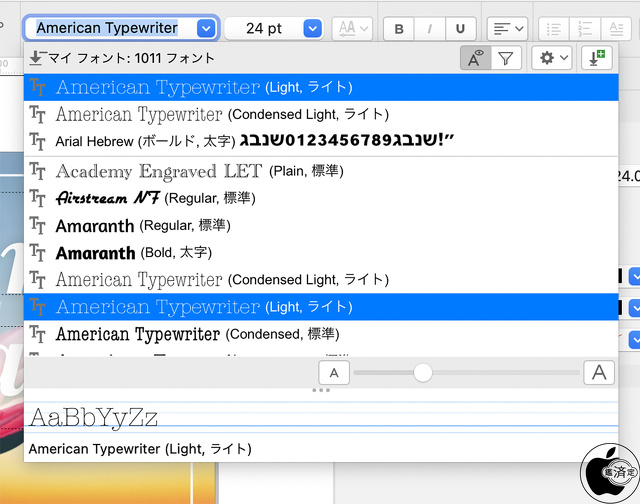
Task: Open the text alignment dropdown
Action: pyautogui.click(x=507, y=29)
